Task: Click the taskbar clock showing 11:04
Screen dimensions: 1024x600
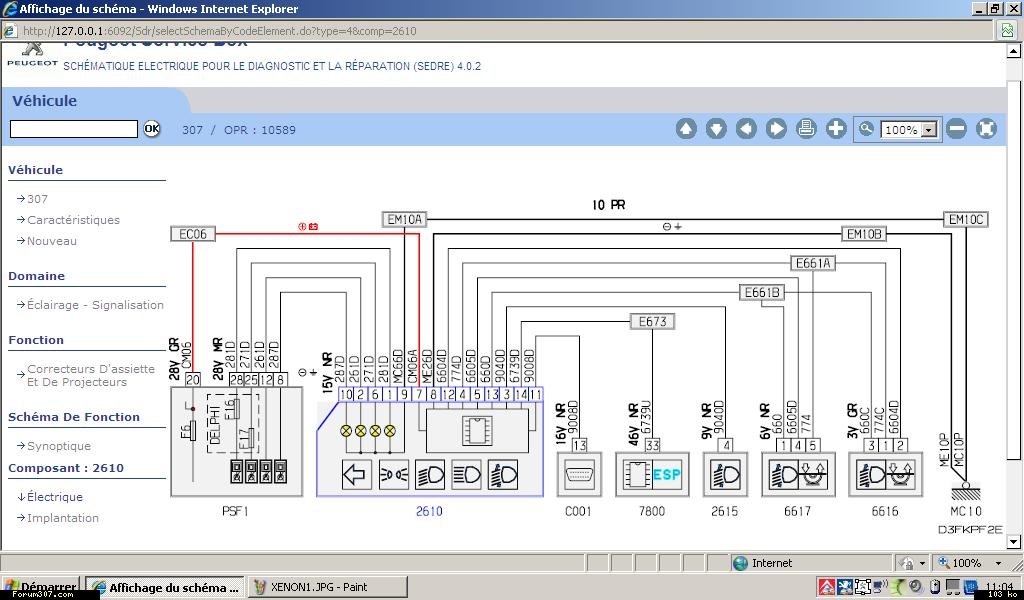Action: (x=999, y=586)
